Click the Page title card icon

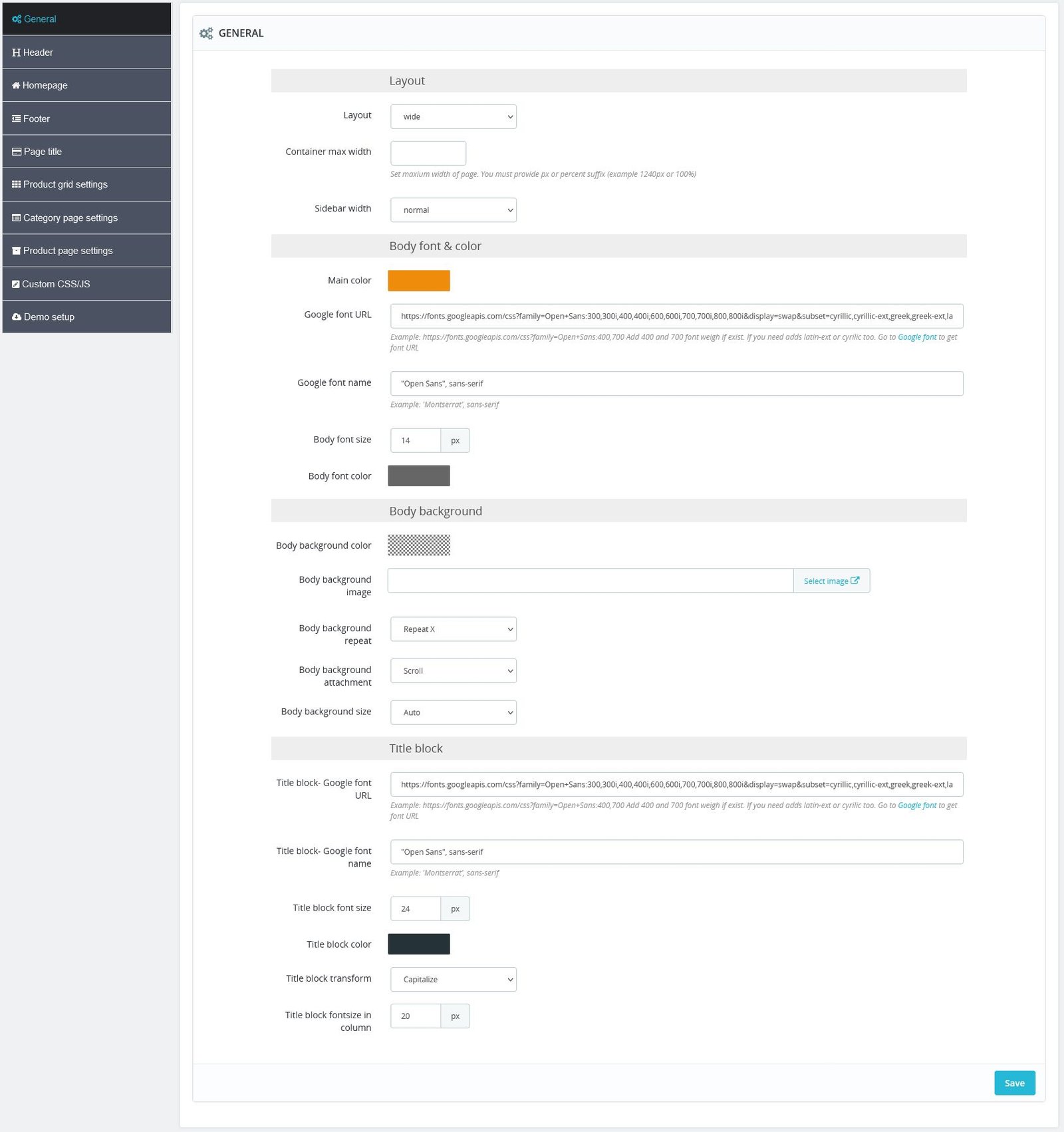17,152
